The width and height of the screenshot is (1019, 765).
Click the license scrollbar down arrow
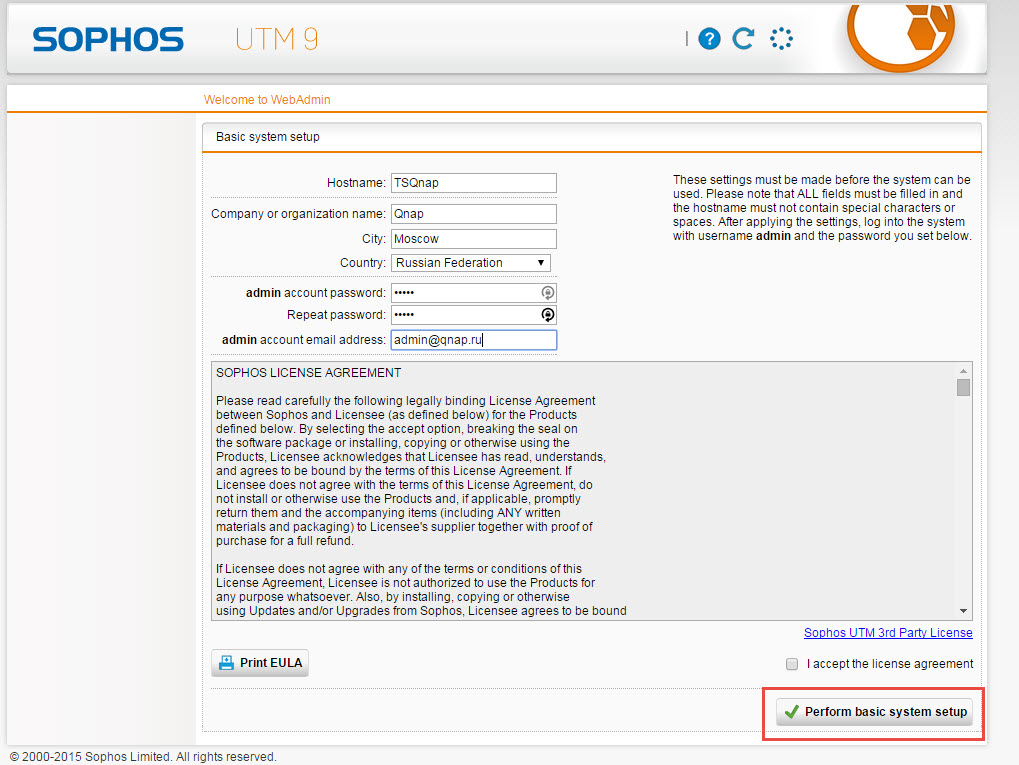pos(963,611)
